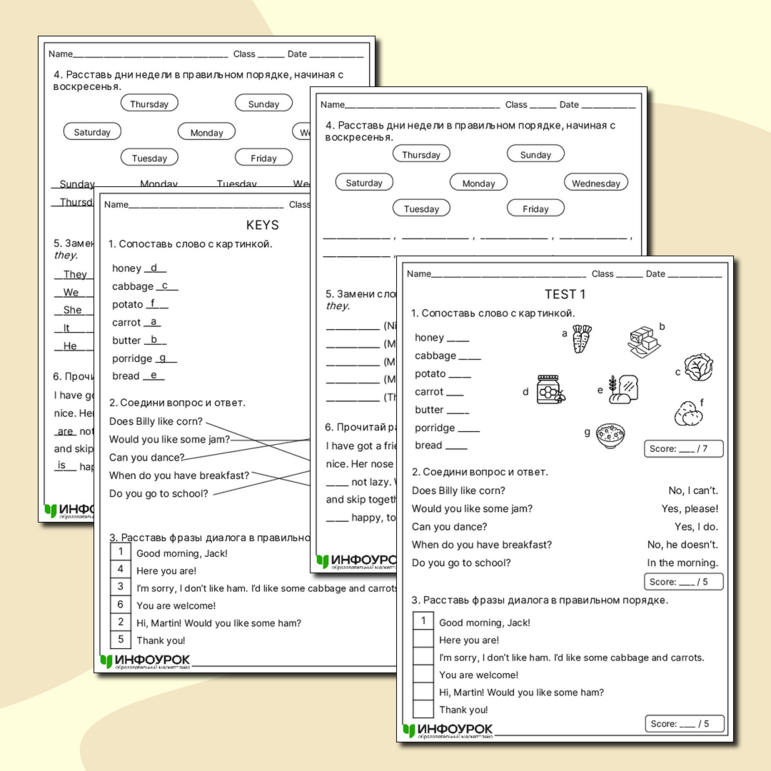Click the 'TEST 1' heading
This screenshot has width=771, height=771.
pyautogui.click(x=565, y=294)
